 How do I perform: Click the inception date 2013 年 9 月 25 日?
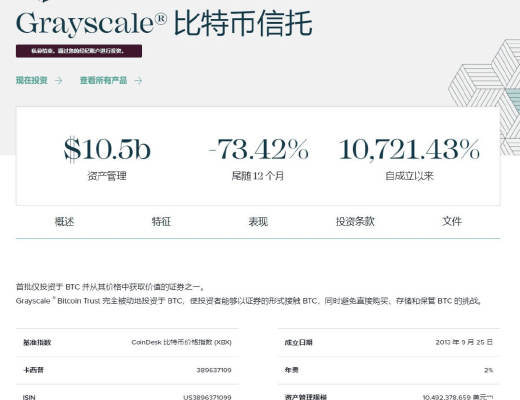coord(464,342)
